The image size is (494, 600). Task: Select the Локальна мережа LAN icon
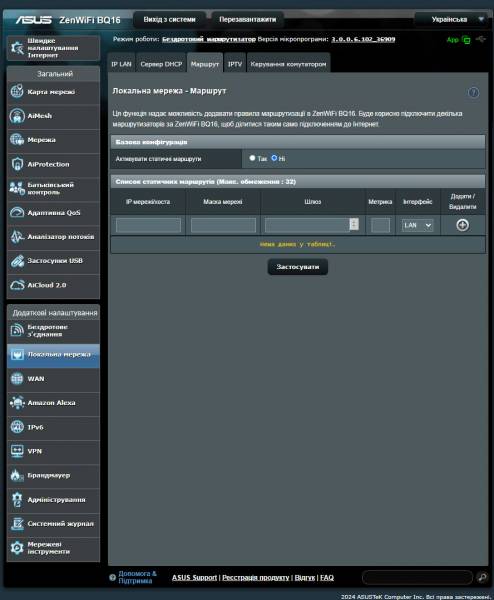(x=17, y=355)
